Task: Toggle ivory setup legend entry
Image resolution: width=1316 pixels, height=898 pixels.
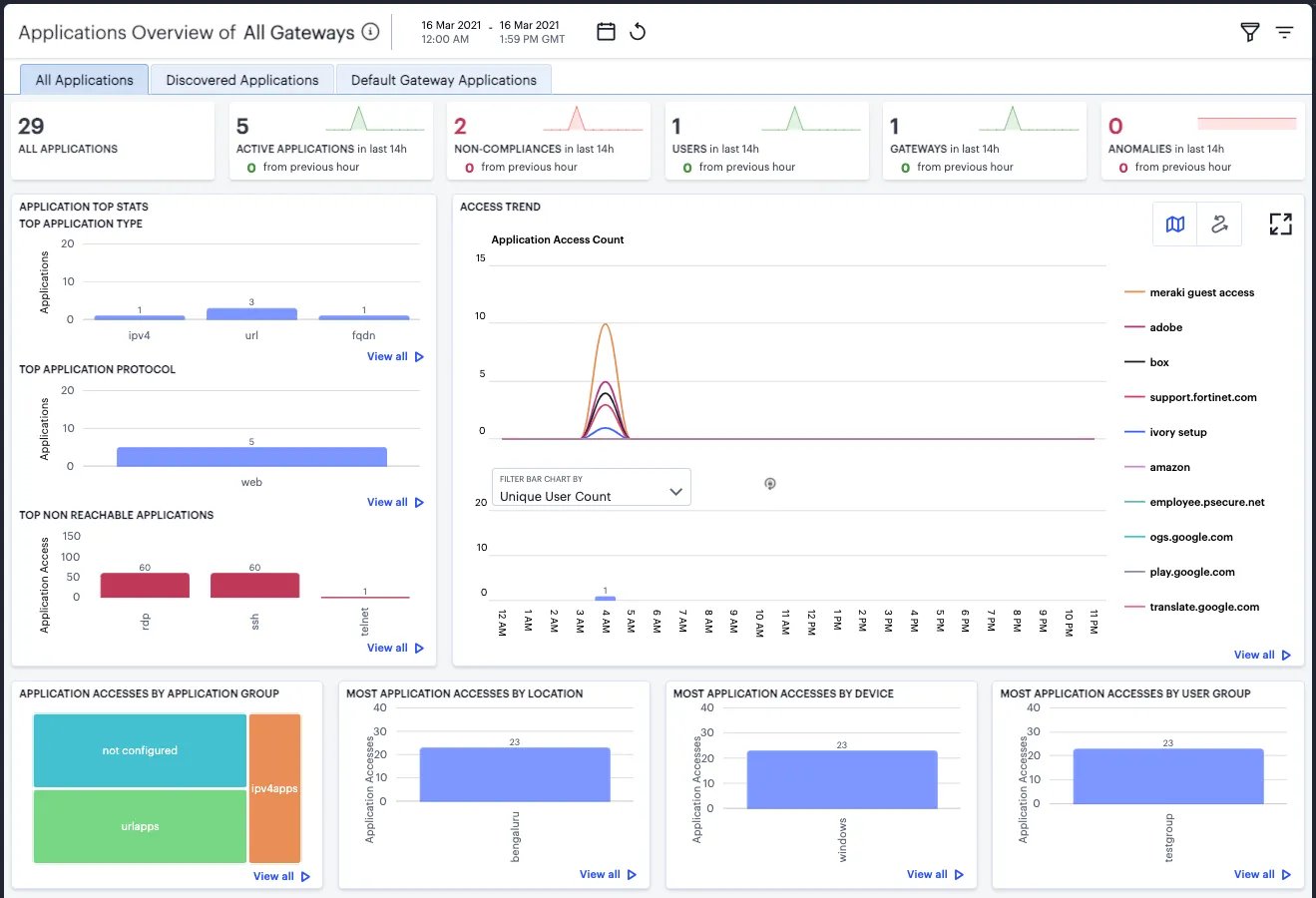Action: tap(1165, 432)
